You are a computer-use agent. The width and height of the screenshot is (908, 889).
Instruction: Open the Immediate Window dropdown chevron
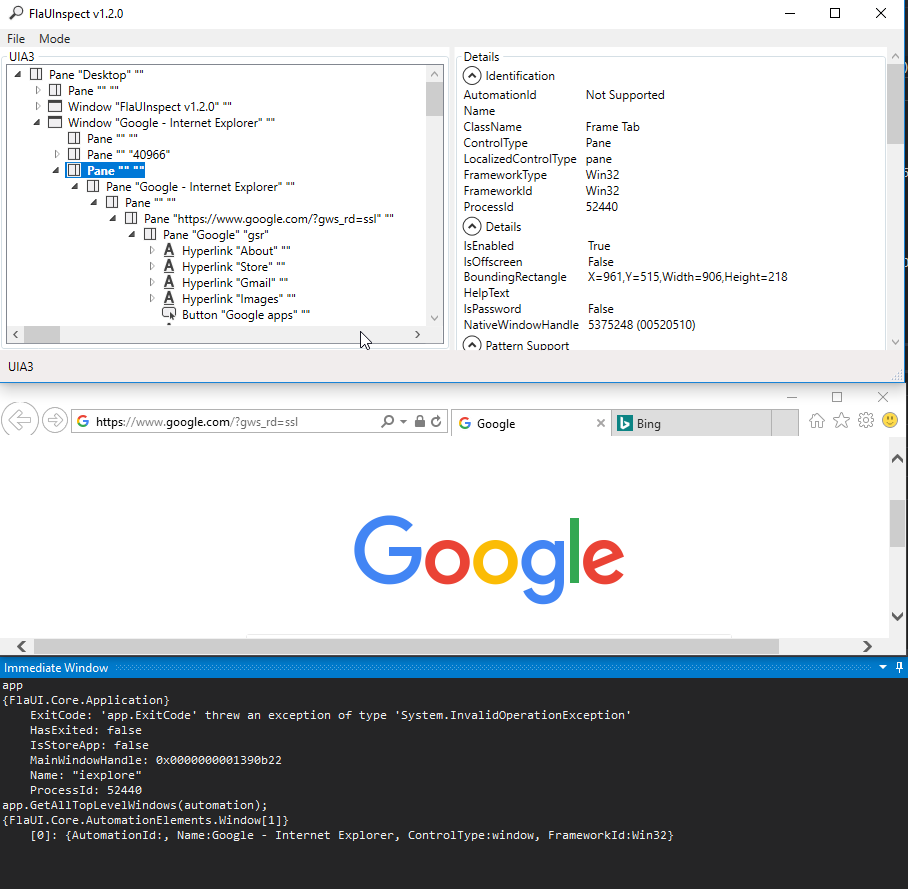882,667
